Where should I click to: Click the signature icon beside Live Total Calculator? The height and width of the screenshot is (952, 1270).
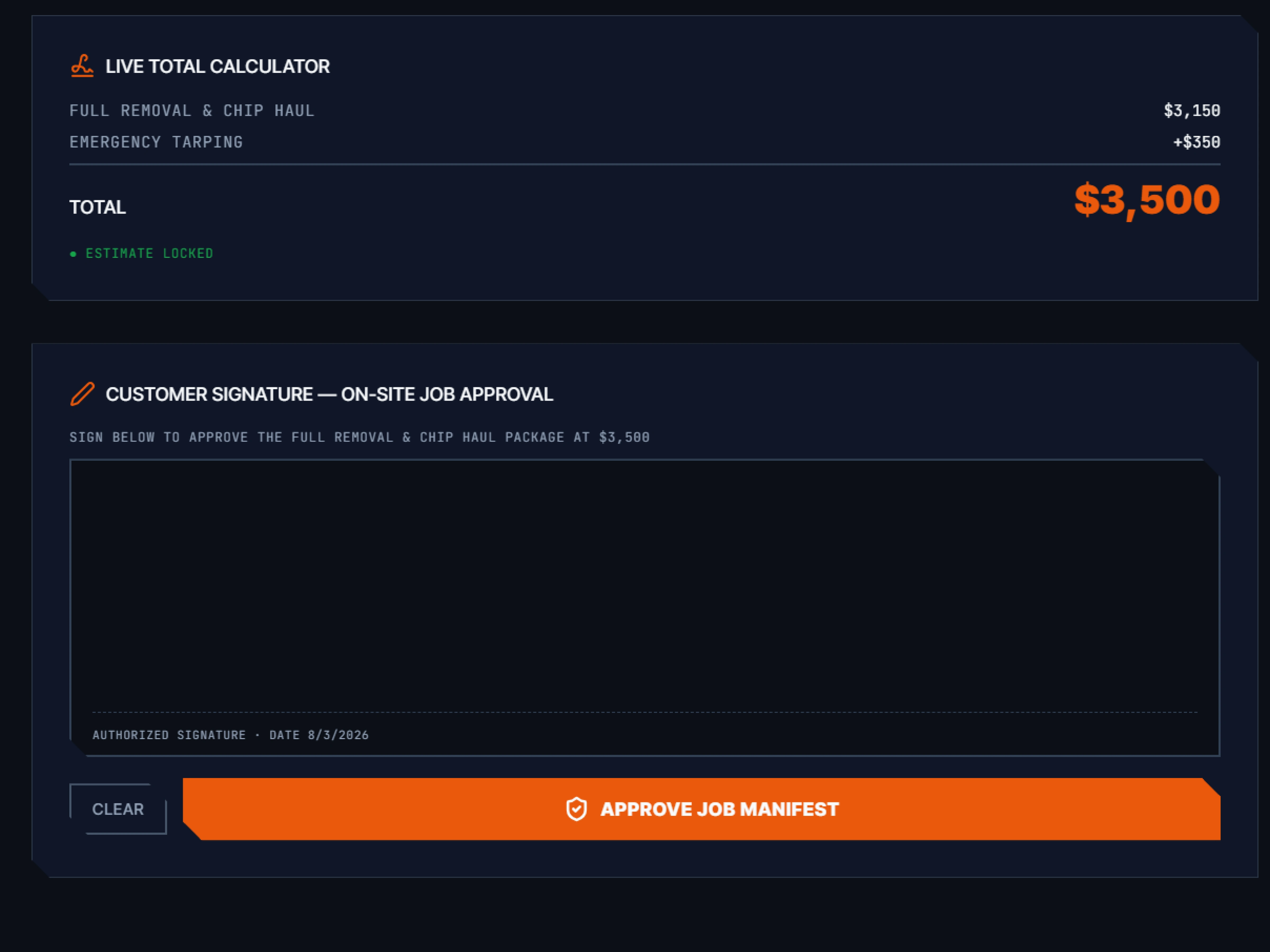[82, 66]
